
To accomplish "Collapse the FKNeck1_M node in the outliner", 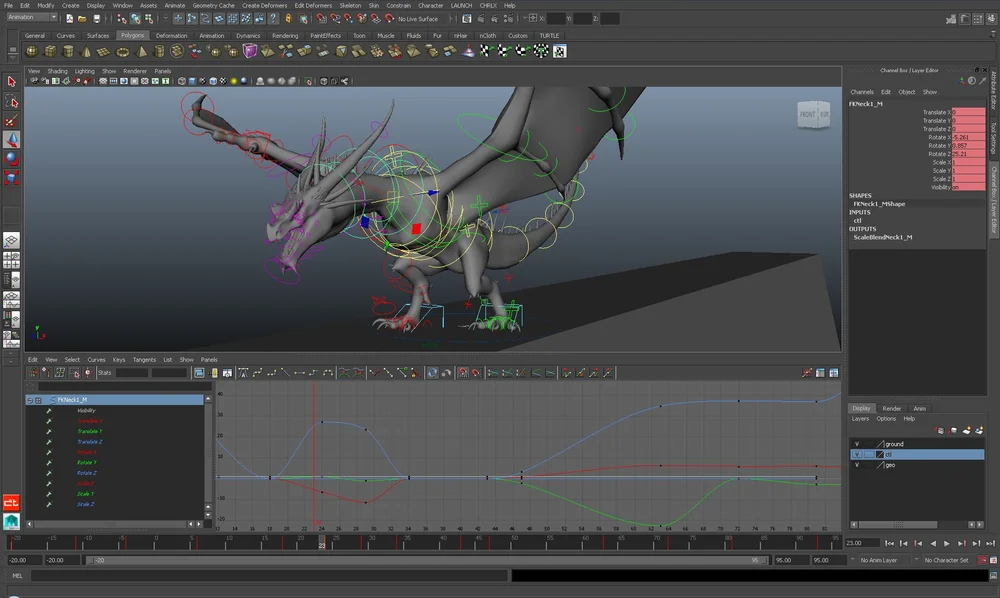I will coord(30,399).
